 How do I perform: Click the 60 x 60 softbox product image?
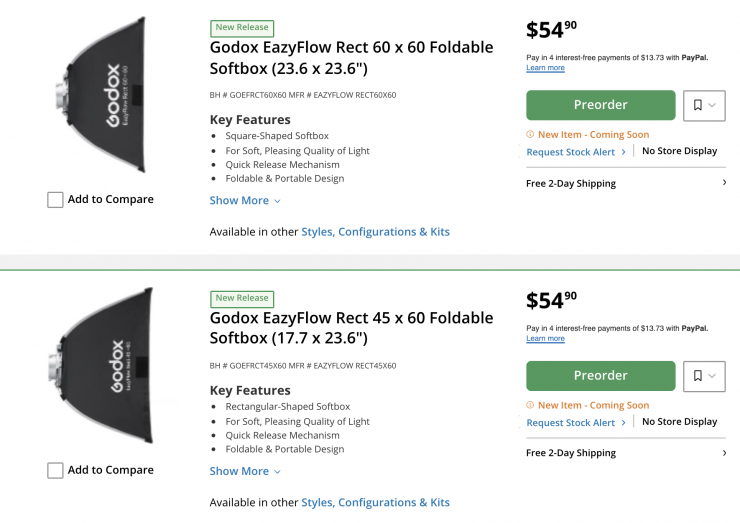[100, 95]
